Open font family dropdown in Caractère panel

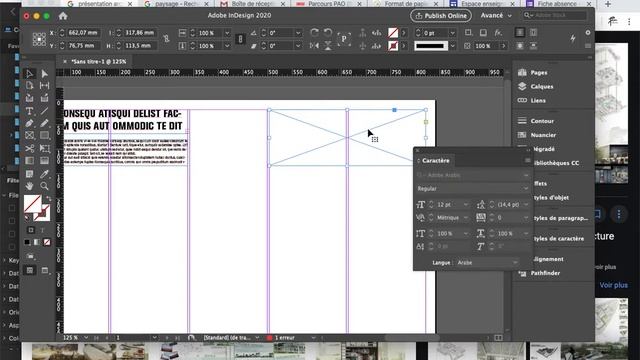[526, 175]
